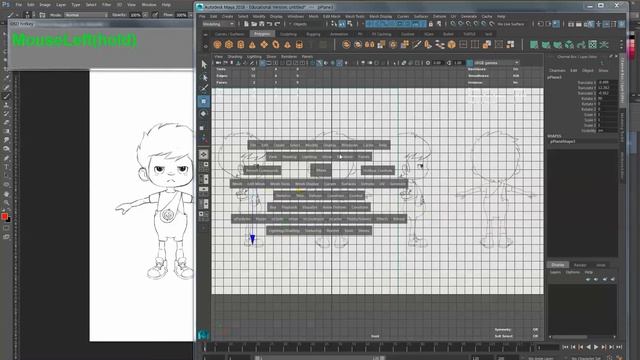The image size is (640, 360).
Task: Click the polygon Cube shelf icon
Action: tap(229, 44)
